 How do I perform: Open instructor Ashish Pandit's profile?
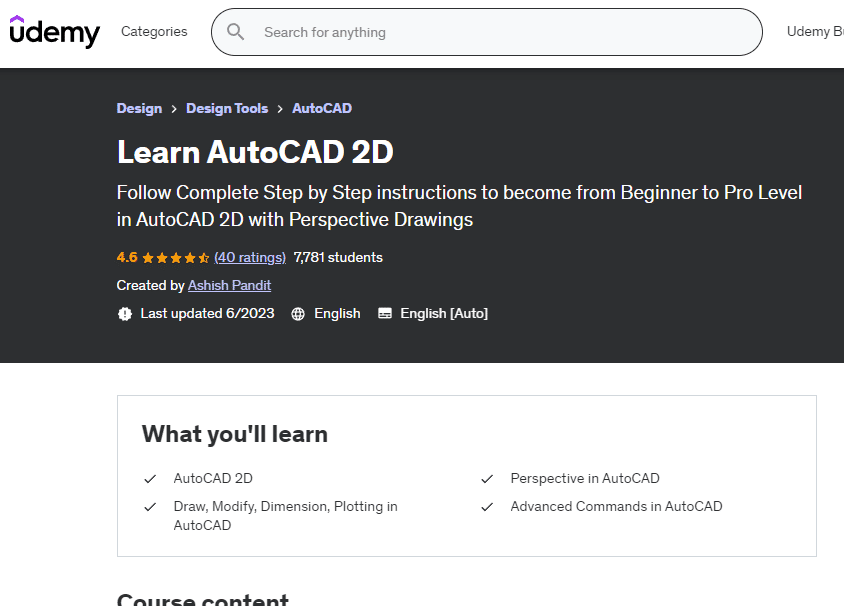pos(229,286)
